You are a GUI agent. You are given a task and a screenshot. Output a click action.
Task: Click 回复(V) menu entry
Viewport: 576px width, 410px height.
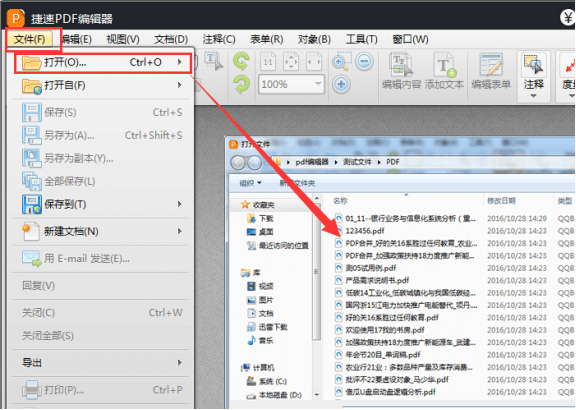tap(102, 286)
